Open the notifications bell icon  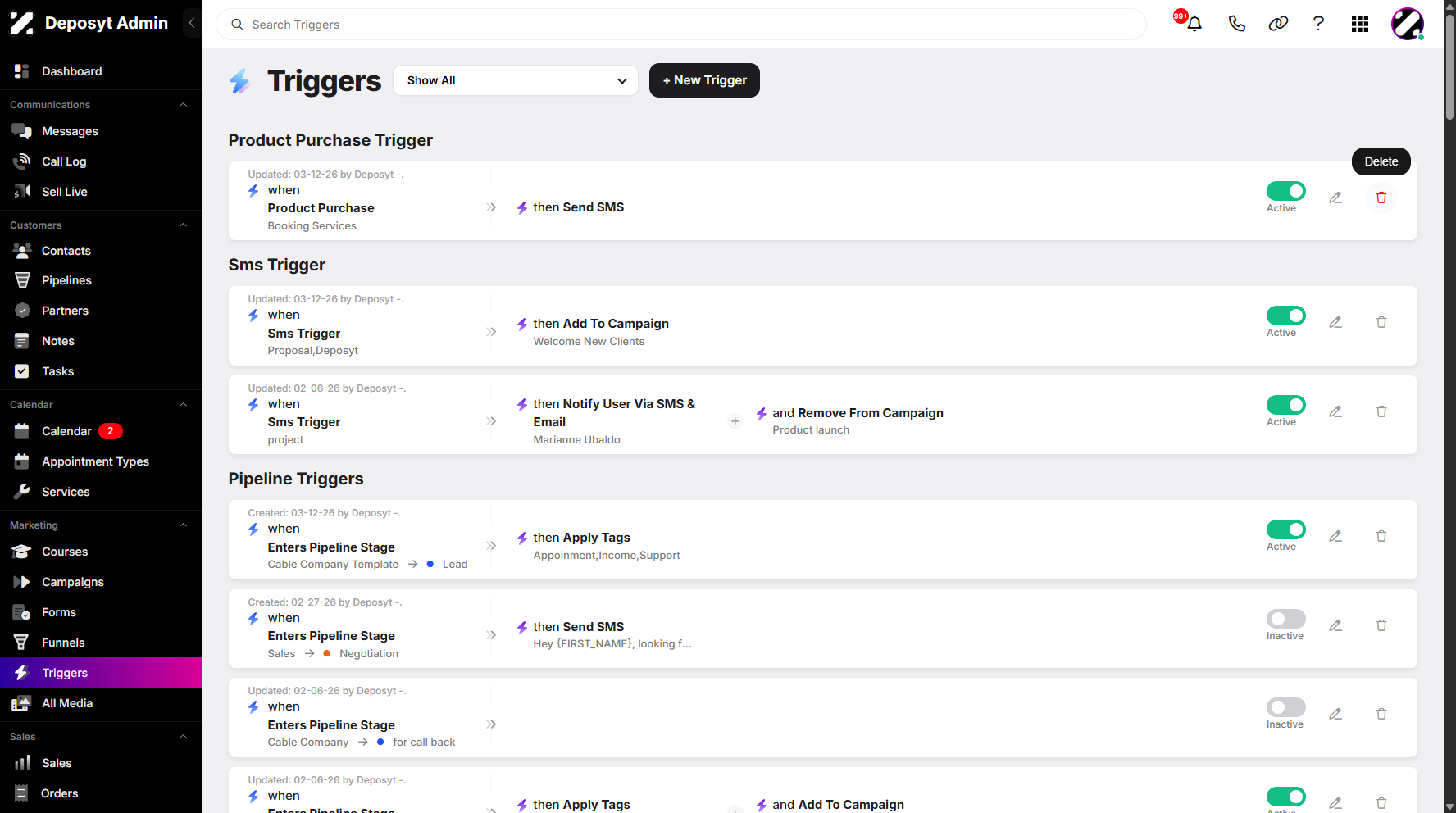(1194, 24)
